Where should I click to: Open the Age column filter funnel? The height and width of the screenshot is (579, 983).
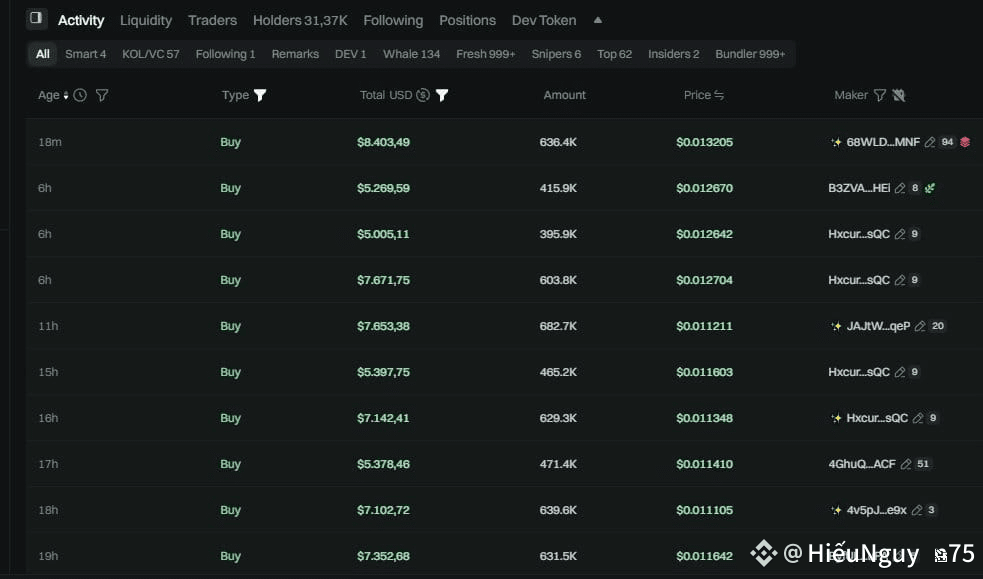click(x=102, y=95)
